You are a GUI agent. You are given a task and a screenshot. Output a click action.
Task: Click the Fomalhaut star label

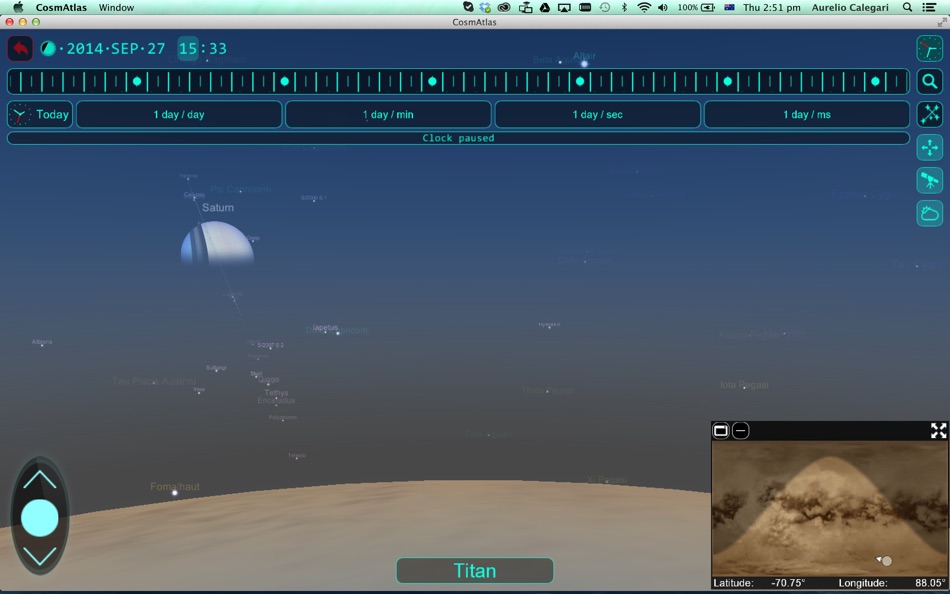pos(174,487)
